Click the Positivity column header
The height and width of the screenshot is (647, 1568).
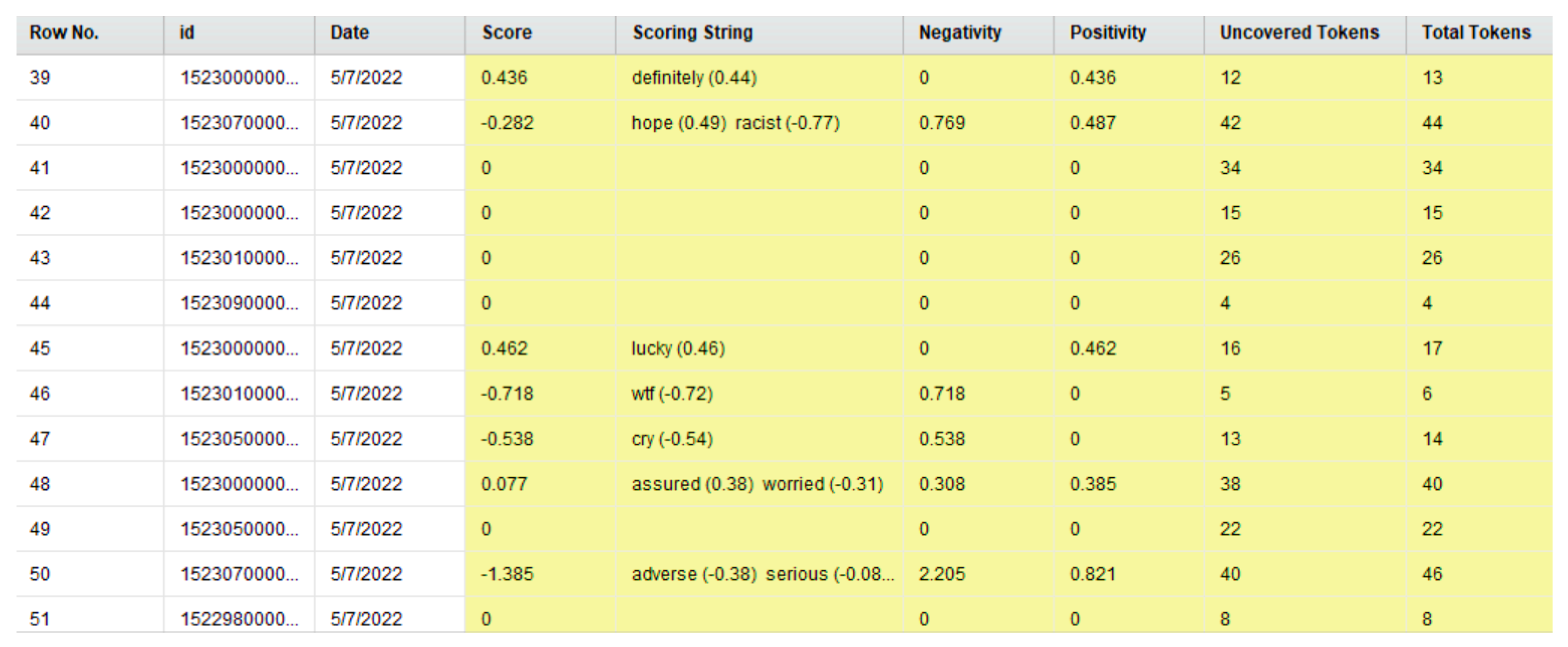1108,32
